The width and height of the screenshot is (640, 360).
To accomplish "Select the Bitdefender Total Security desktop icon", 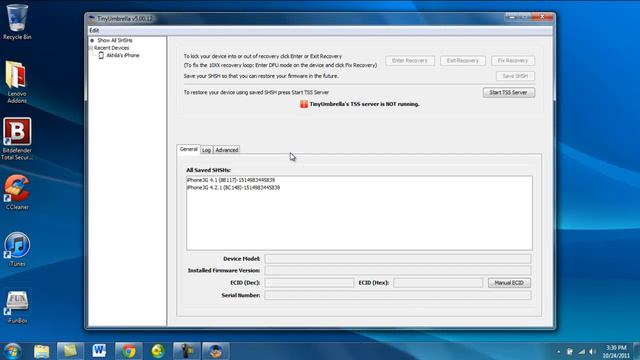I will (x=17, y=139).
